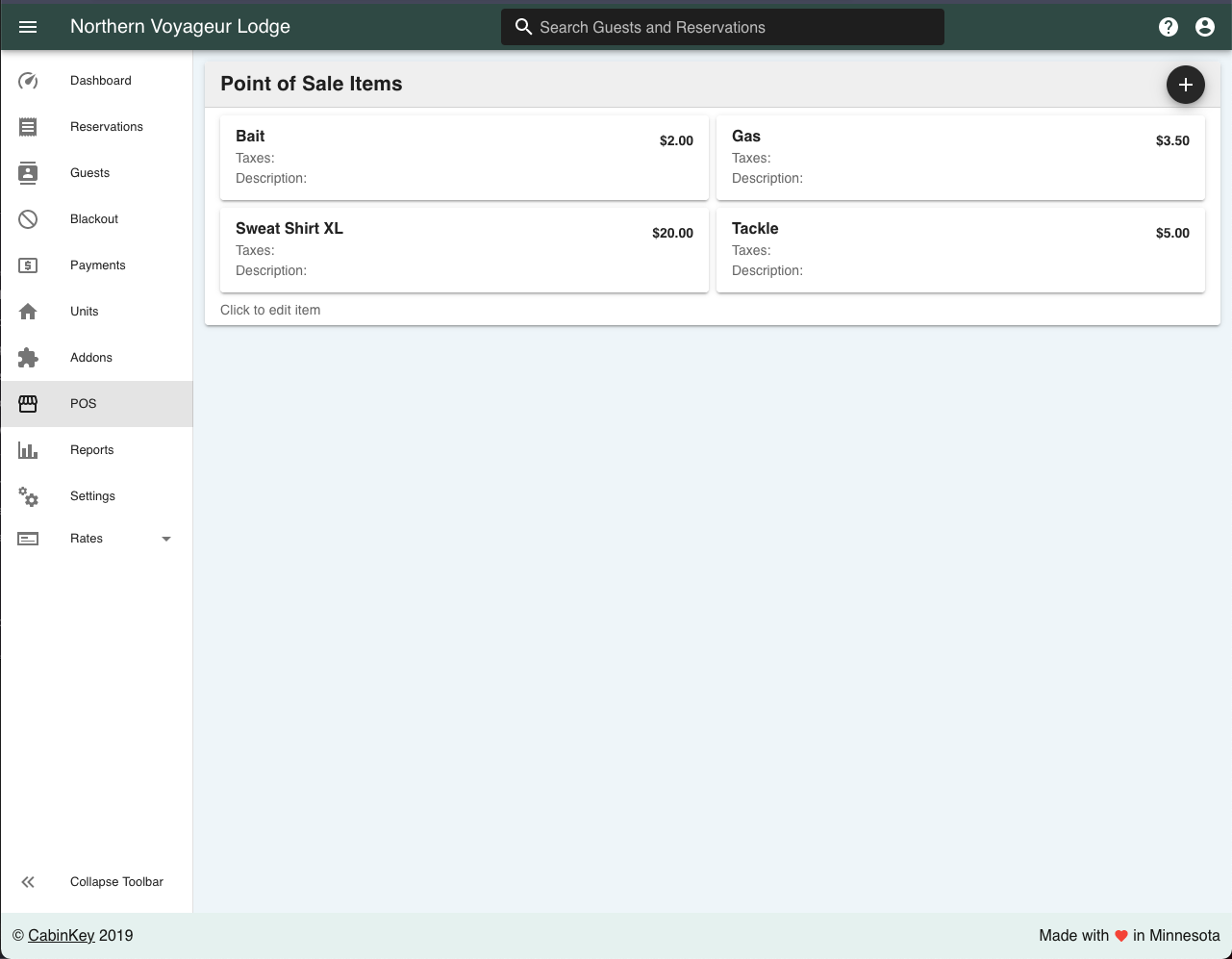The image size is (1232, 959).
Task: Add a new point of sale item
Action: click(x=1185, y=85)
